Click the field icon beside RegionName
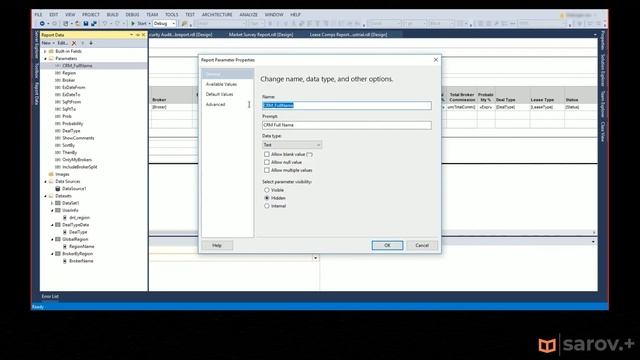Viewport: 640px width, 360px height. pos(64,247)
